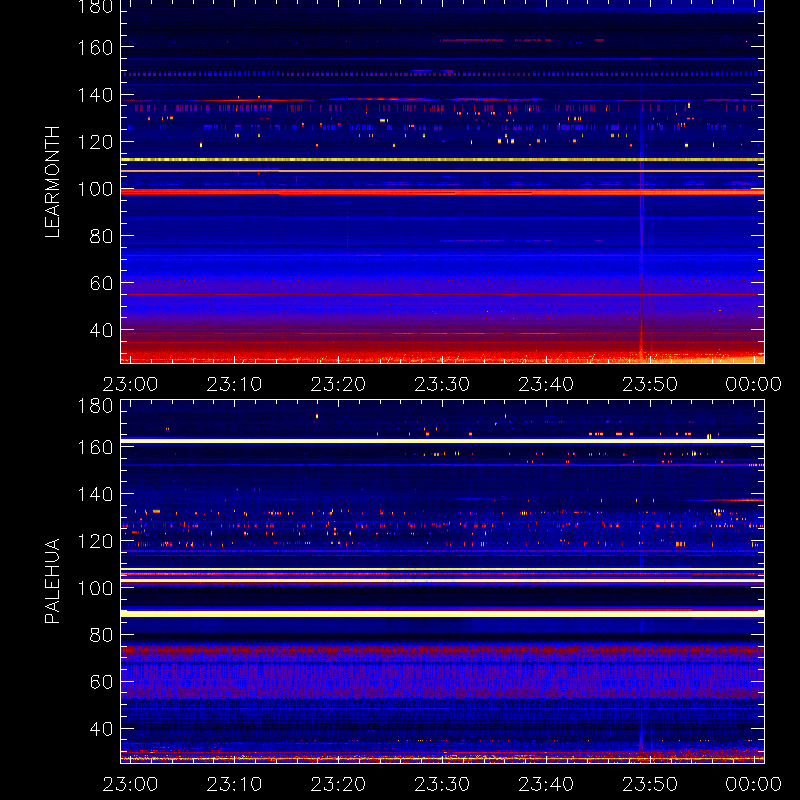
Task: Click the PALEHUA axis title
Action: [52, 581]
